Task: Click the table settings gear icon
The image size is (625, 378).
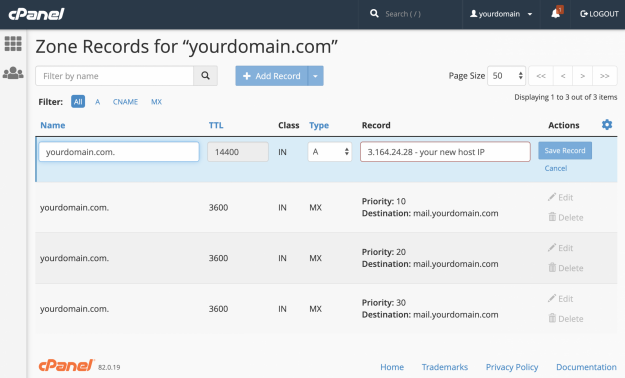Action: pyautogui.click(x=607, y=125)
